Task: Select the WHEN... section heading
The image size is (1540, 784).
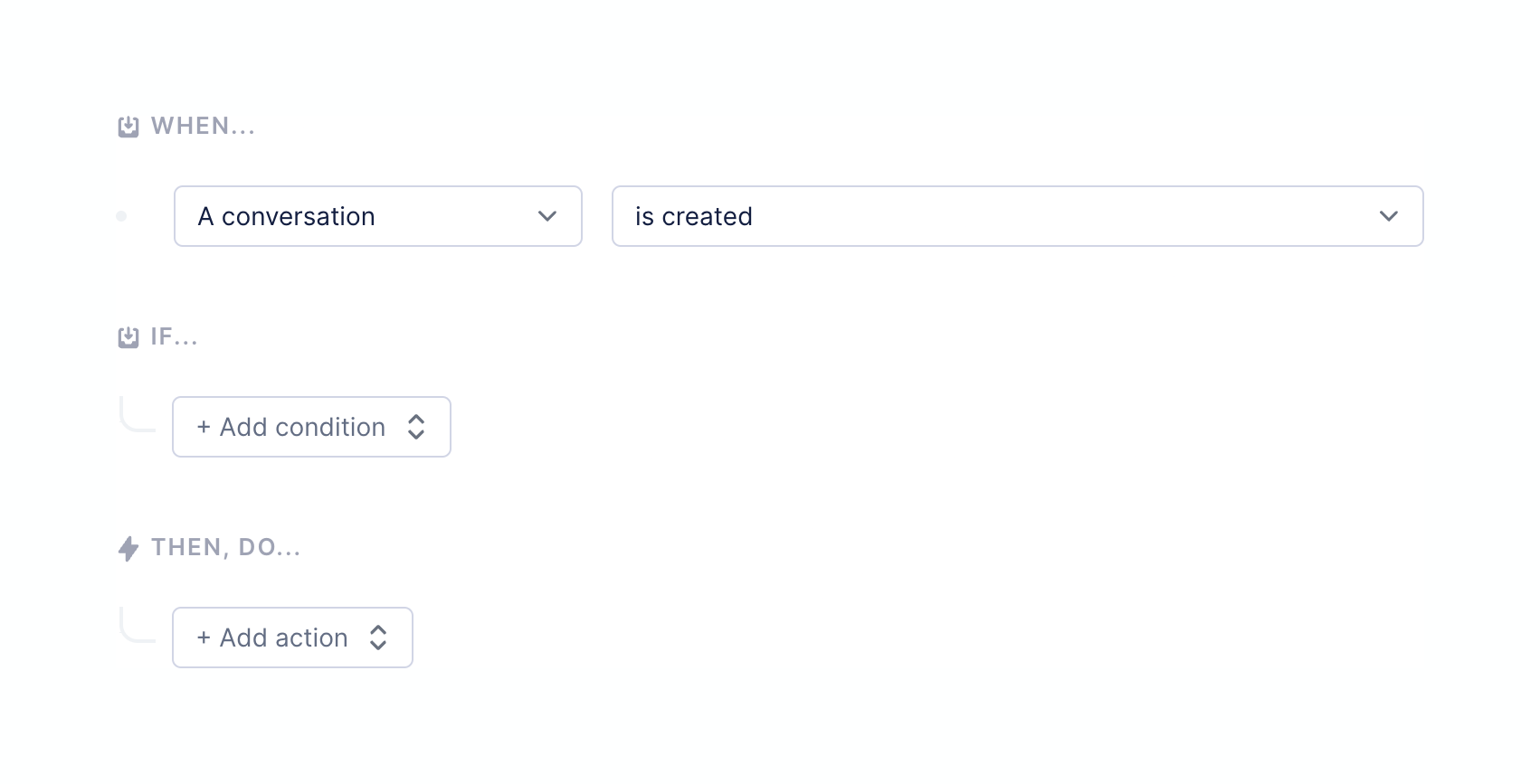Action: [x=203, y=127]
